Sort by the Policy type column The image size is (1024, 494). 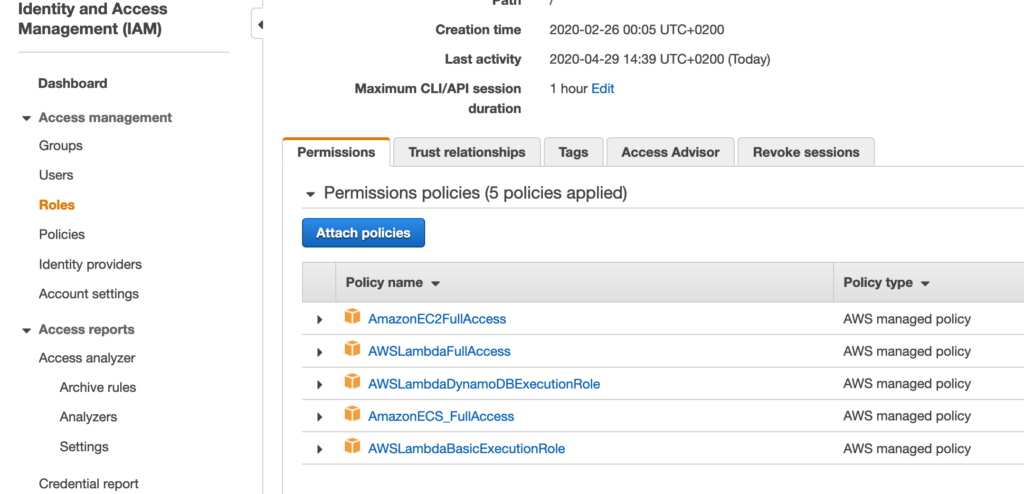click(886, 283)
